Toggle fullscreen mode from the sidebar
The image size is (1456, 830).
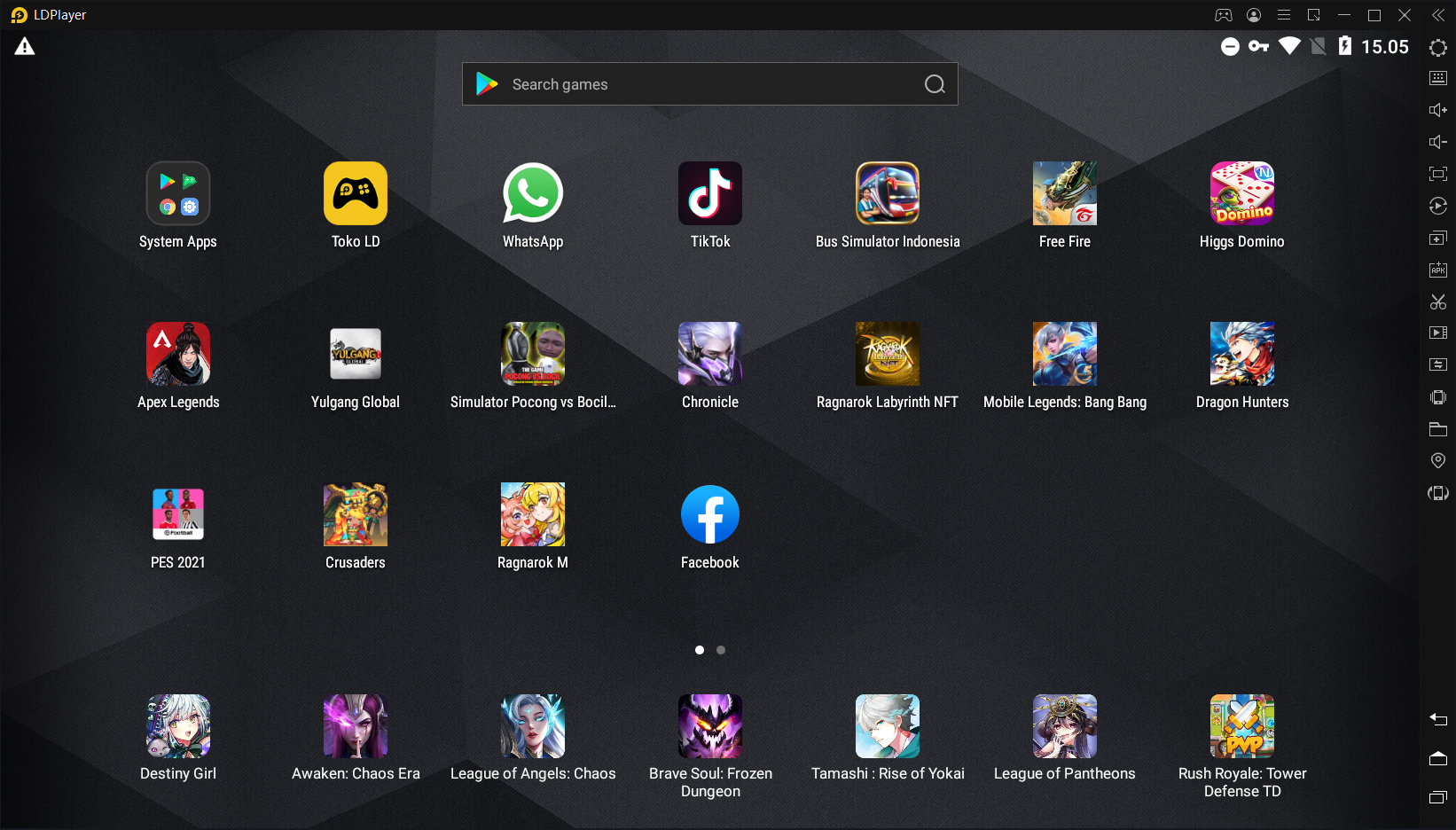pos(1438,174)
